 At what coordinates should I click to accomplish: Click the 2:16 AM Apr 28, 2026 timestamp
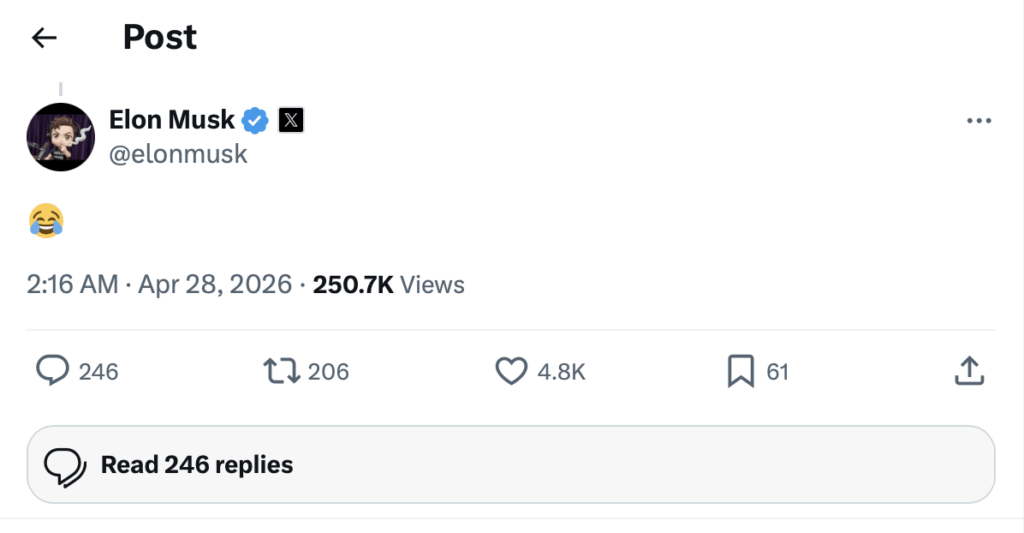pos(159,285)
